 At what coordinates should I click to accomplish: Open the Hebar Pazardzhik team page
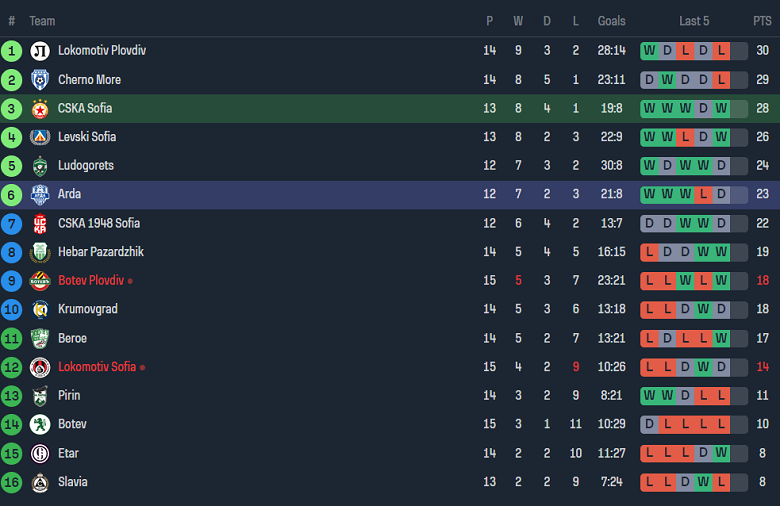click(x=101, y=252)
